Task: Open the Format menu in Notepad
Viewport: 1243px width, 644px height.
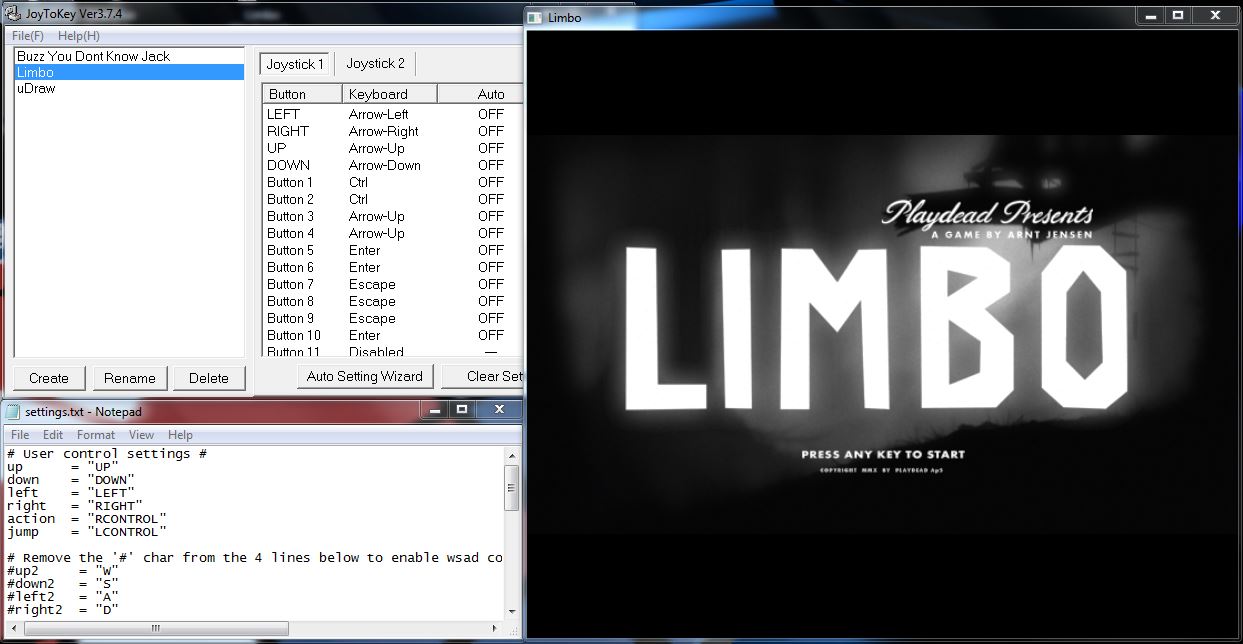Action: pos(96,435)
